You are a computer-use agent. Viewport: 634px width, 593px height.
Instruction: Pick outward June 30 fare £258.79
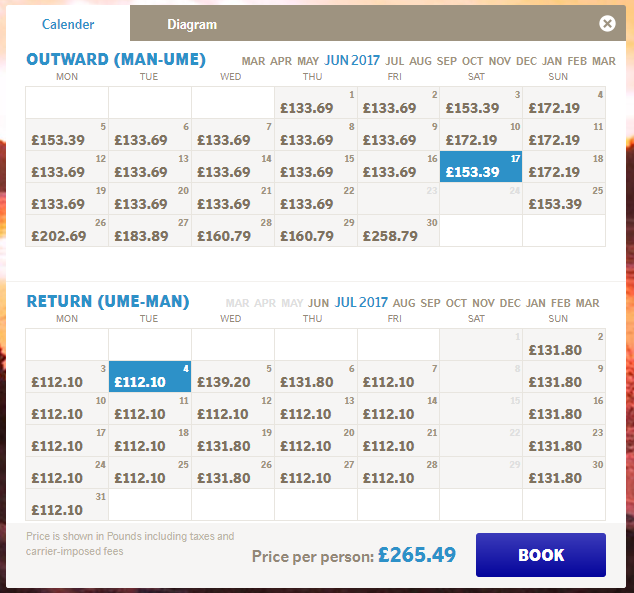(398, 230)
